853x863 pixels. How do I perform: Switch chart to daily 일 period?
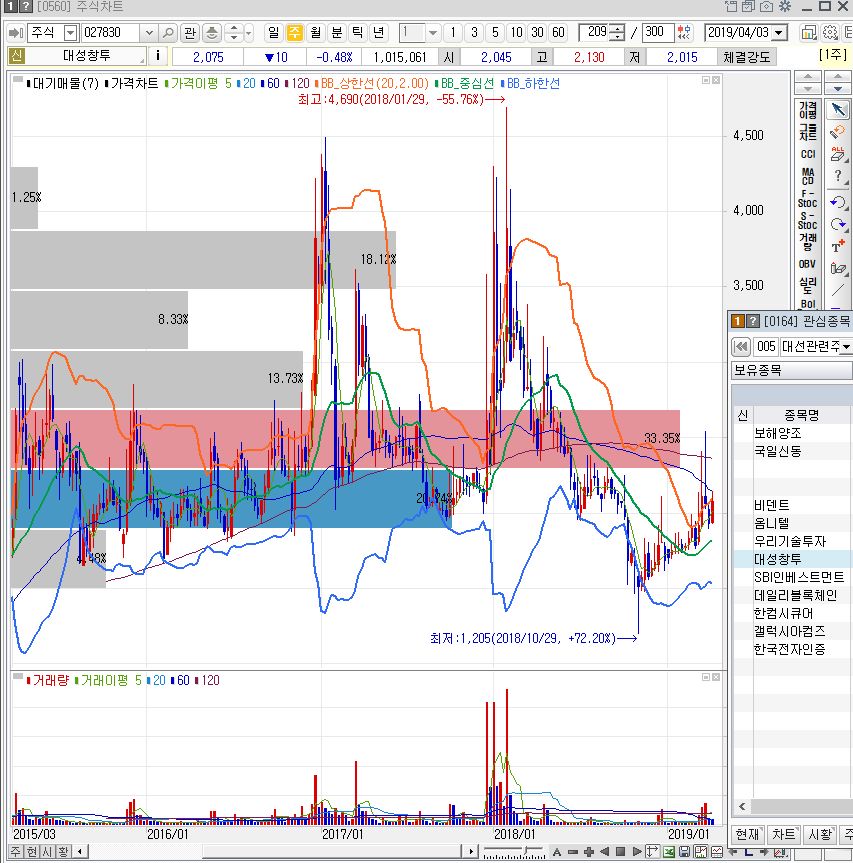pos(274,32)
